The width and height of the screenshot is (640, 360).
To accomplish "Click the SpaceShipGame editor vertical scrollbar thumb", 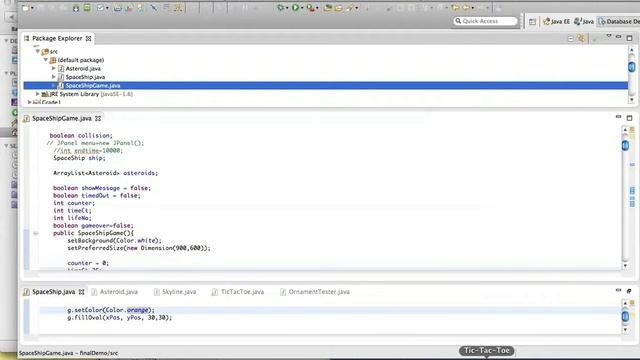I will click(625, 146).
